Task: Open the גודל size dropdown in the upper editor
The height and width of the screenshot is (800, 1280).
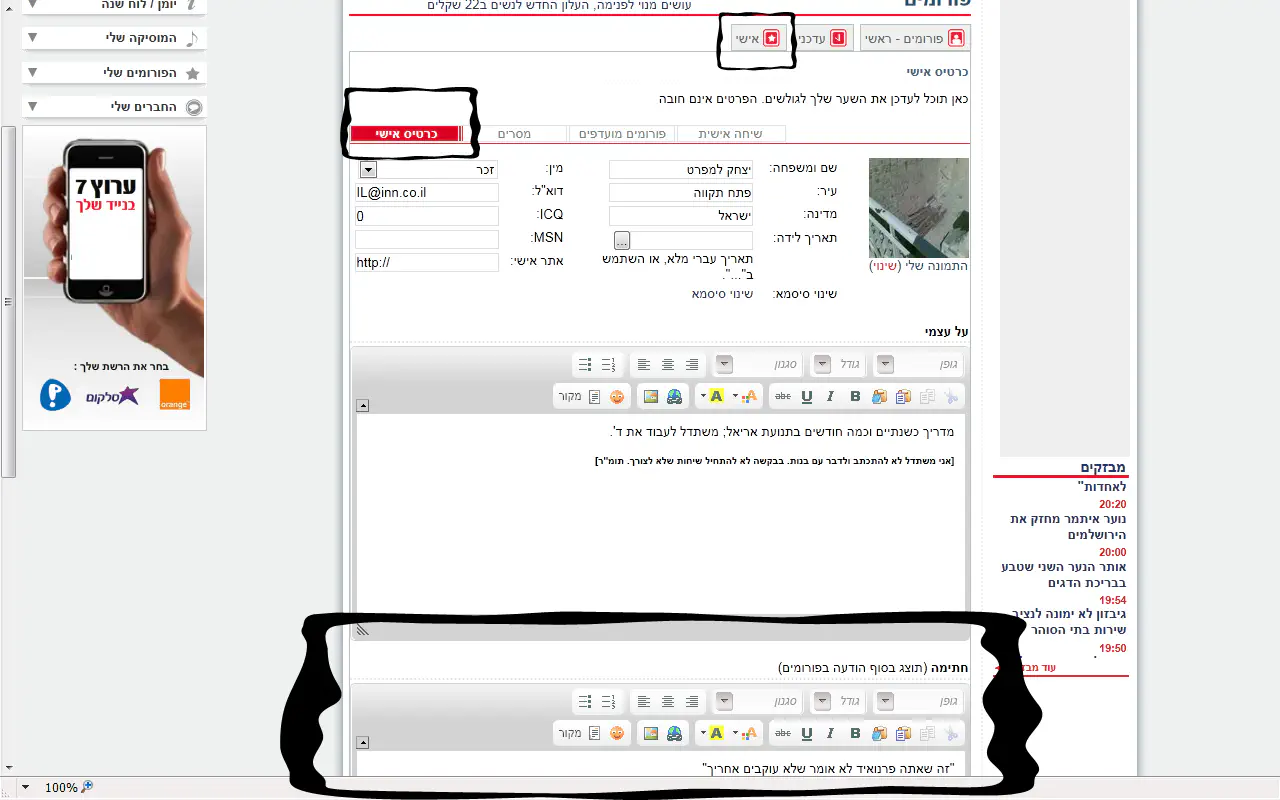Action: click(822, 364)
